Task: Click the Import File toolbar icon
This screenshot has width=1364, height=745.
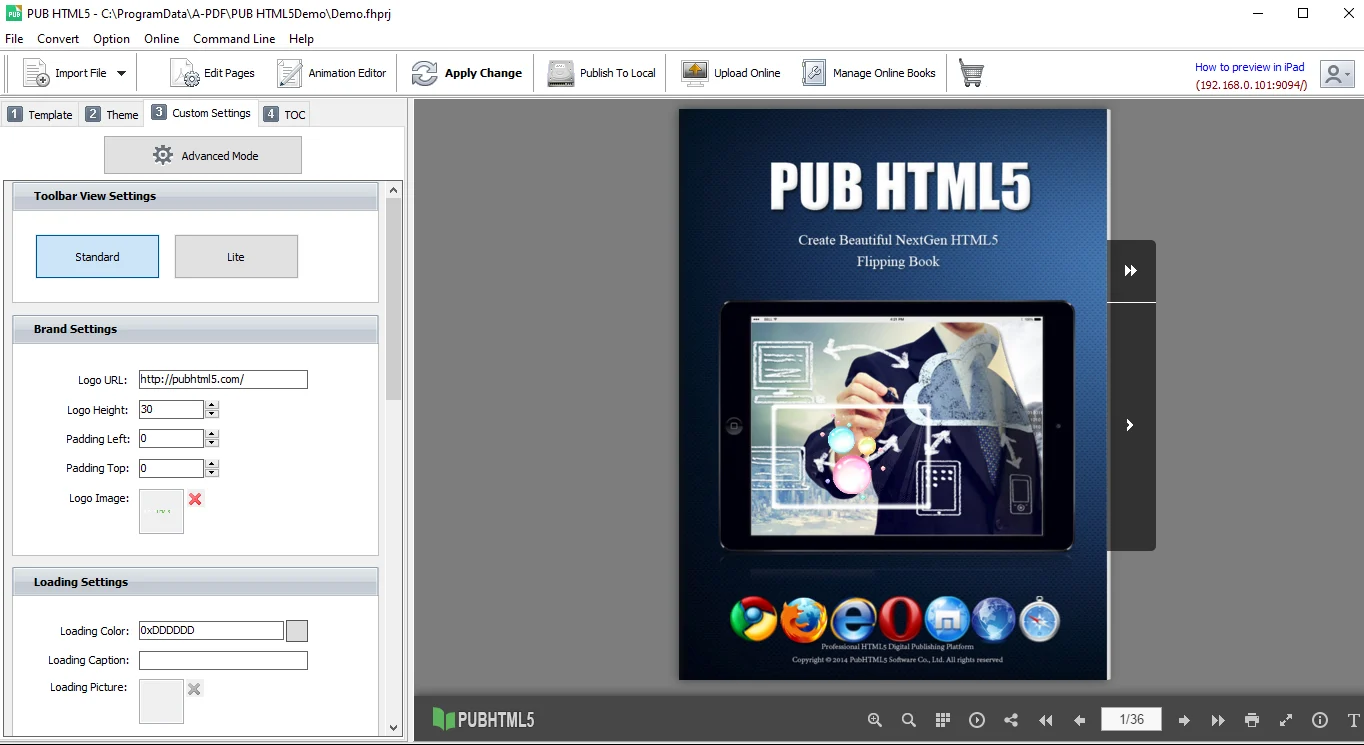Action: pos(37,73)
